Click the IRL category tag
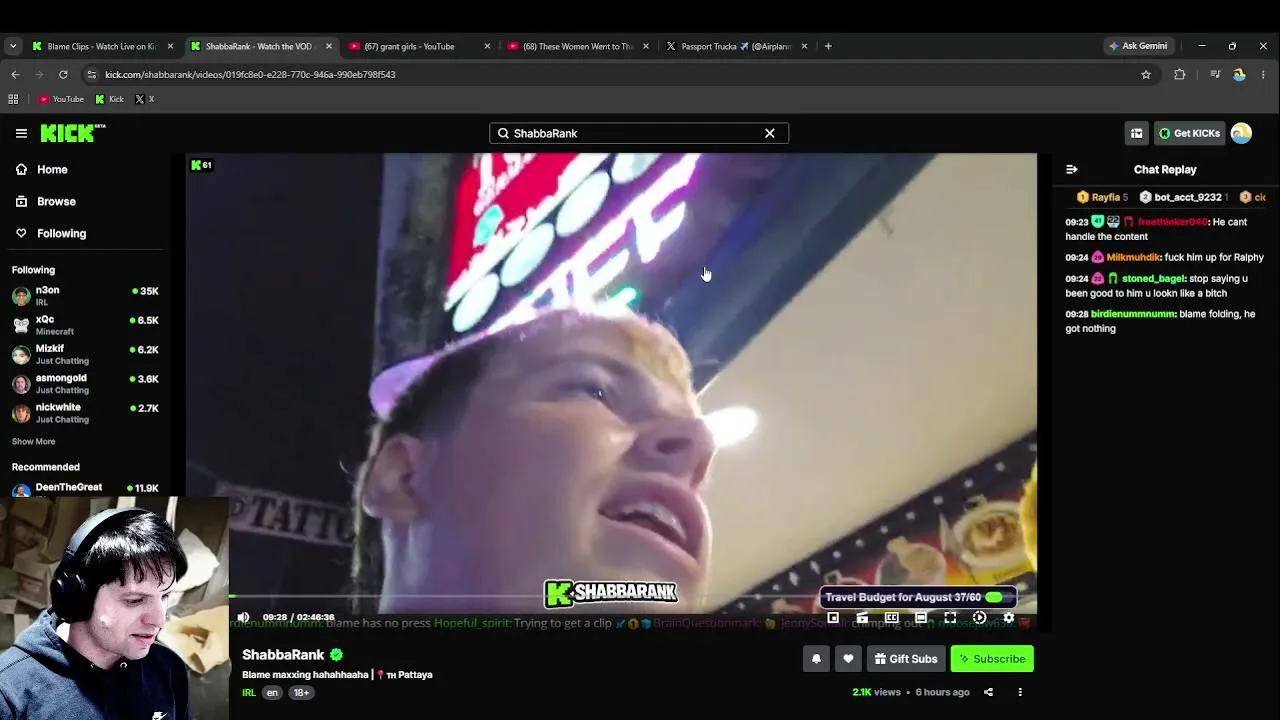Image resolution: width=1280 pixels, height=720 pixels. pyautogui.click(x=249, y=693)
